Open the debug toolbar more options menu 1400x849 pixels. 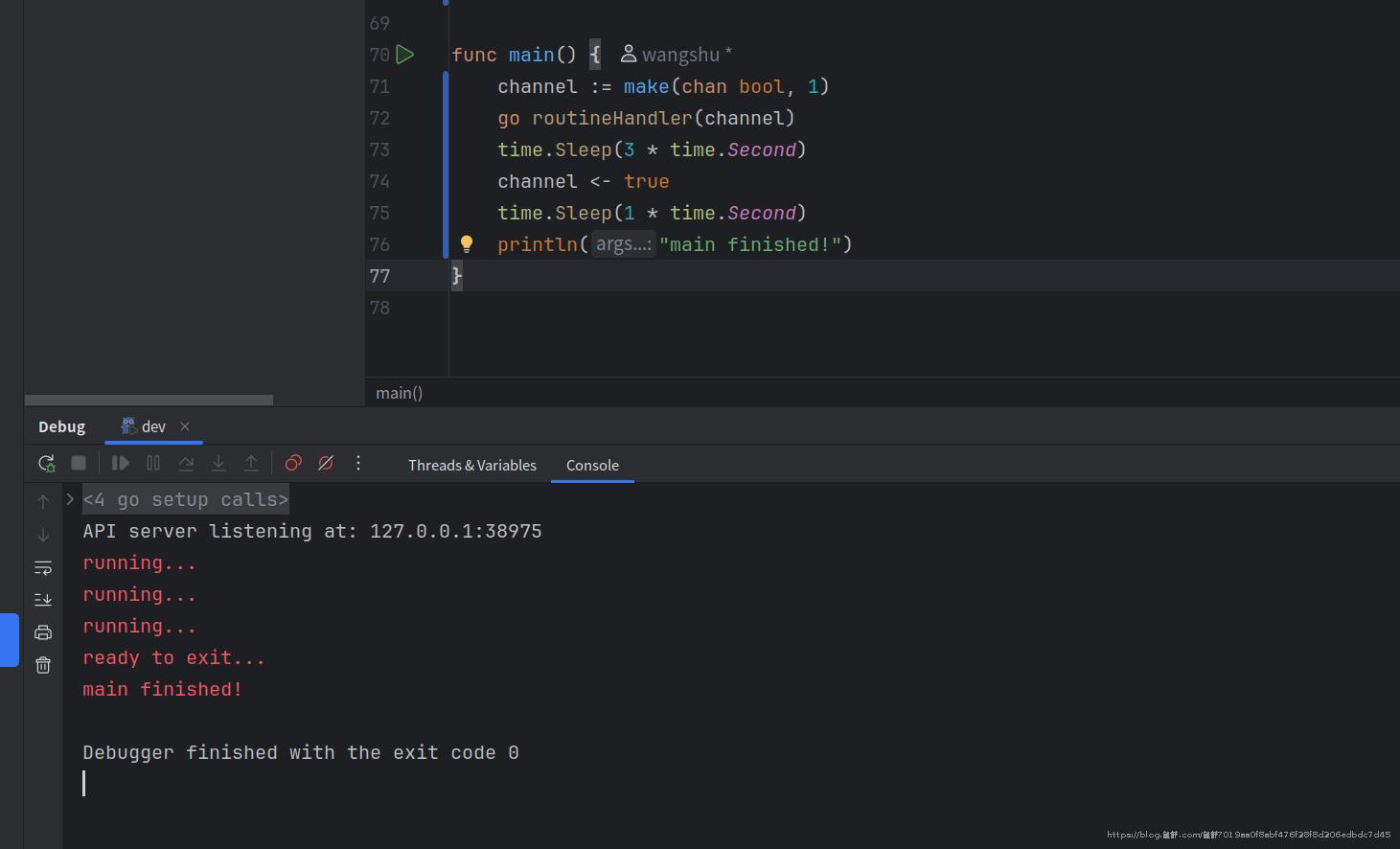358,464
